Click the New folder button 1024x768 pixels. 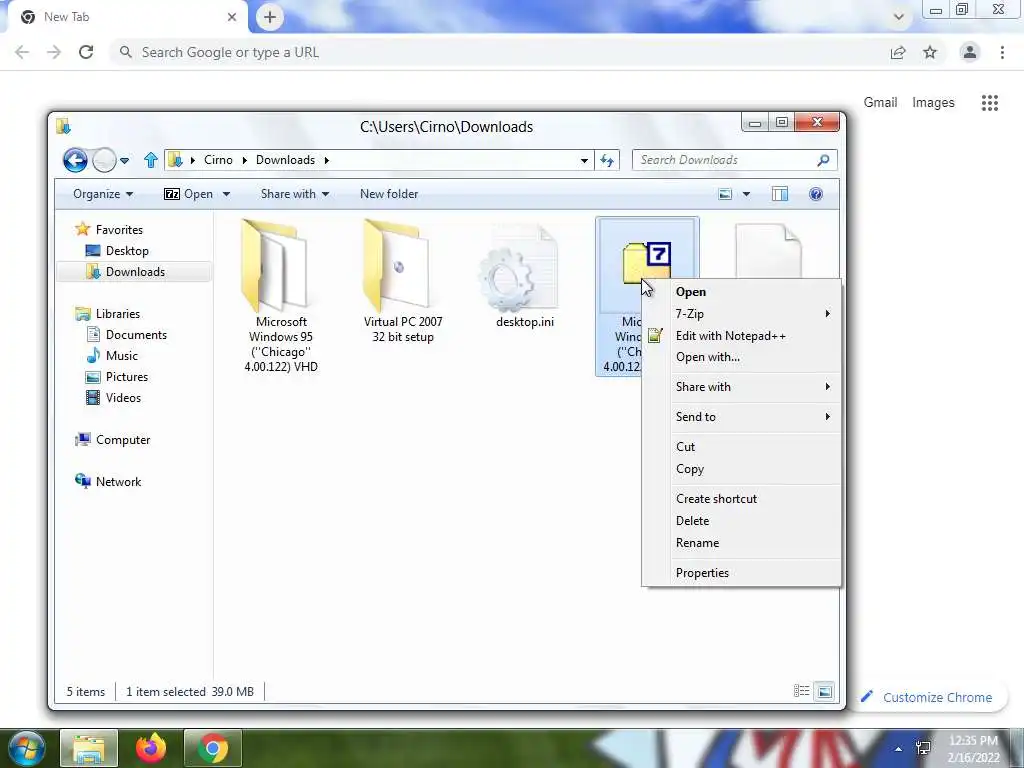(389, 194)
